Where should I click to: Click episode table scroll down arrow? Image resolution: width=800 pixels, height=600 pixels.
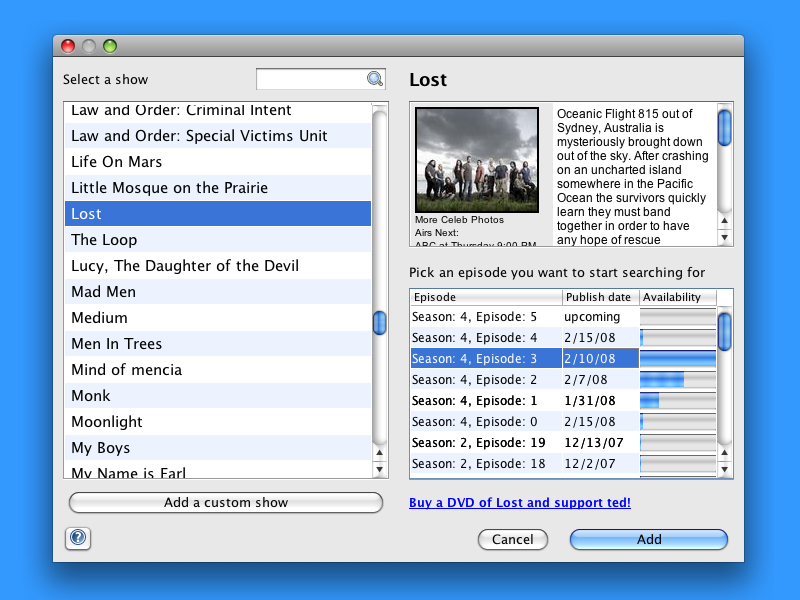(724, 469)
